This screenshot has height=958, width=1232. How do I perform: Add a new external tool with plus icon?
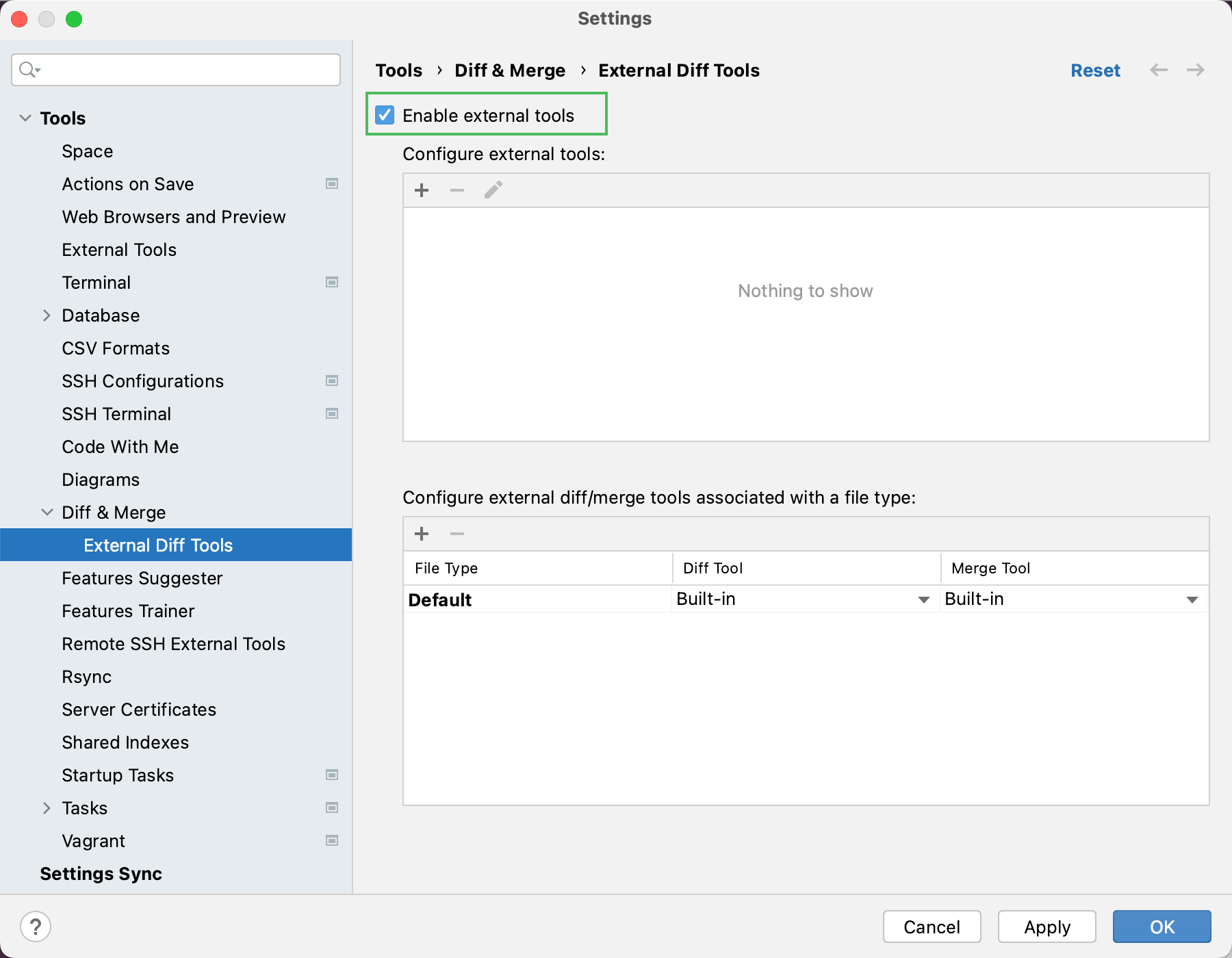422,190
